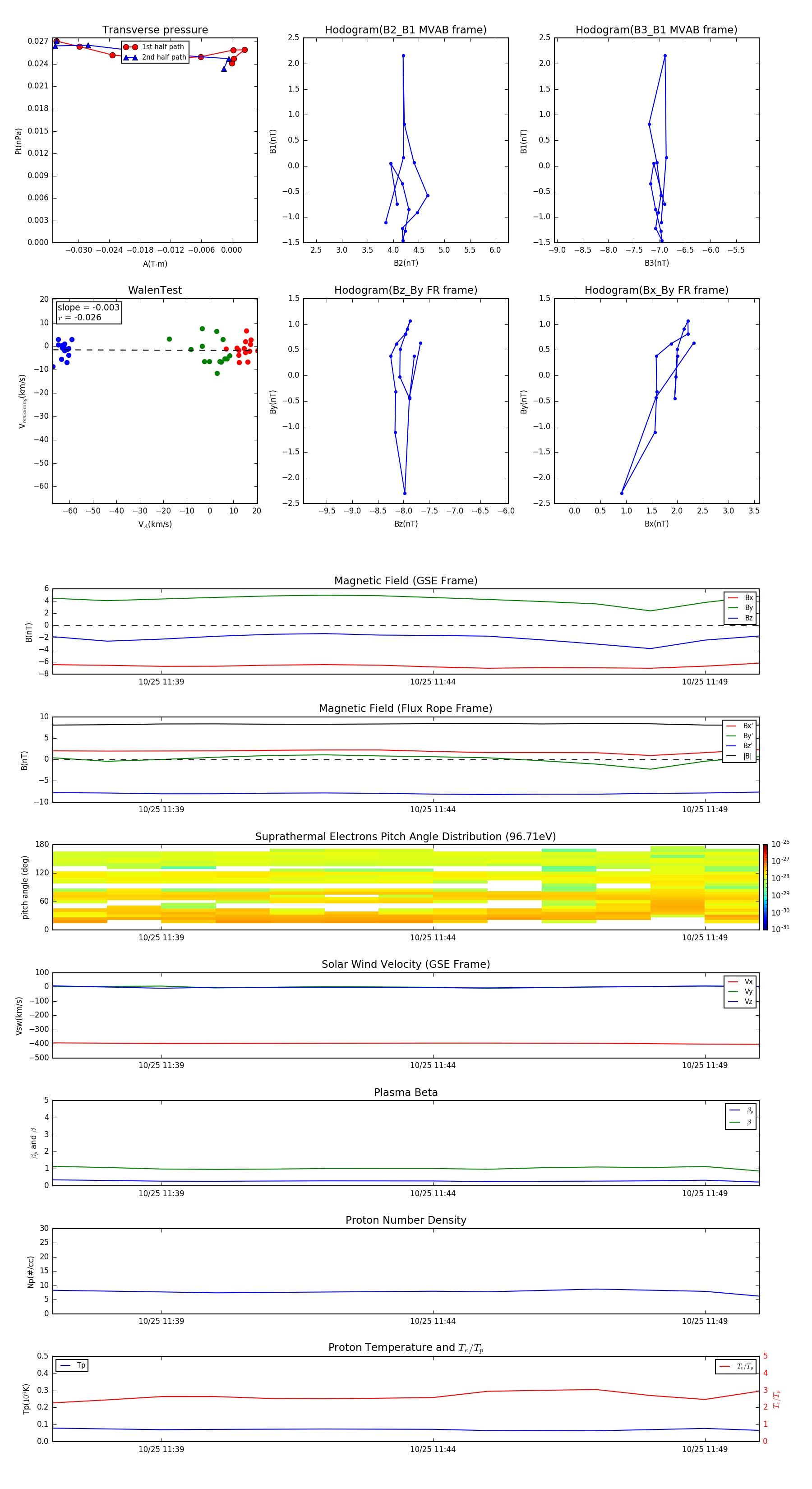This screenshot has height=1489, width=812.
Task: Click the β legend entry in Plasma Beta panel
Action: (740, 1123)
